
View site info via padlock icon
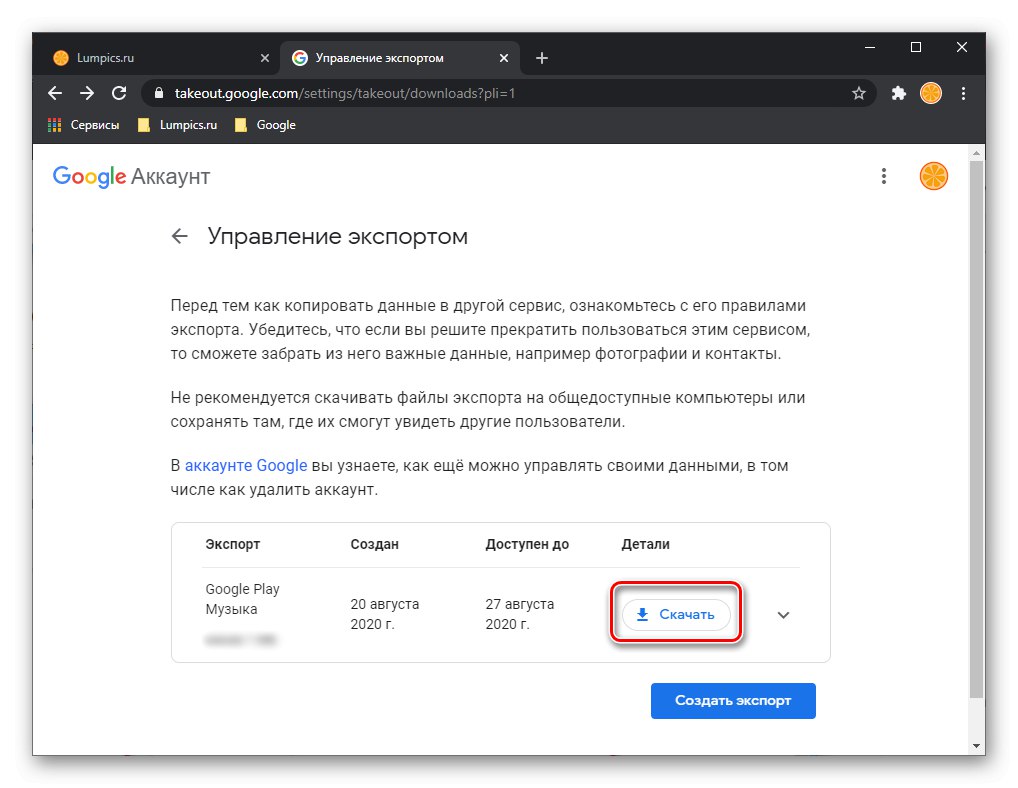[x=158, y=93]
